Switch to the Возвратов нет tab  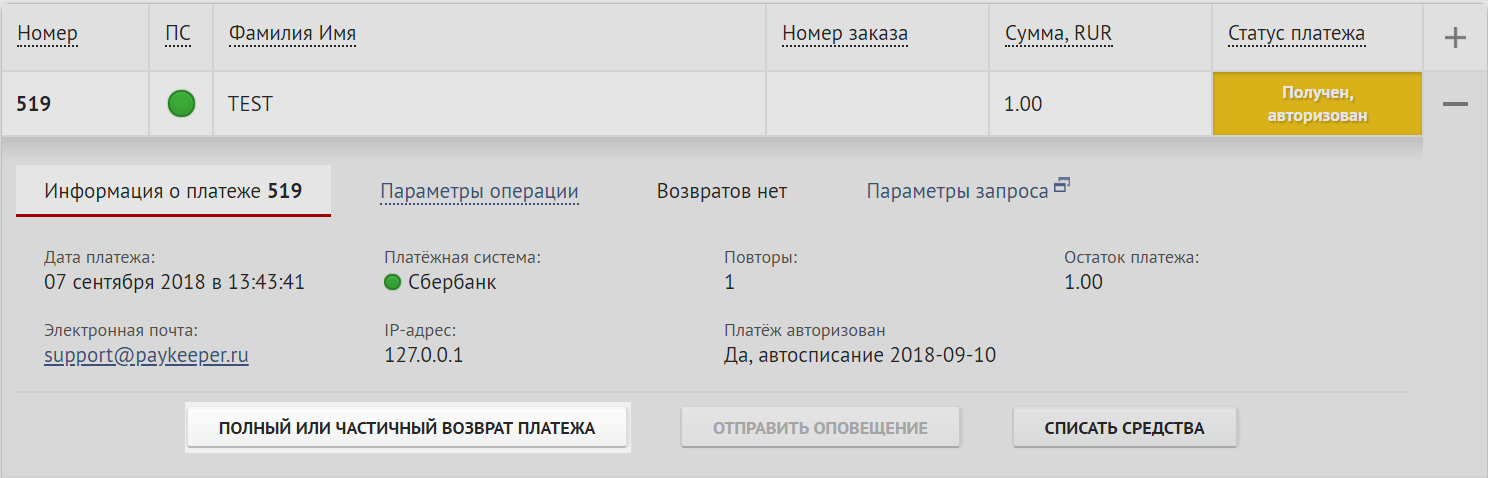point(722,191)
